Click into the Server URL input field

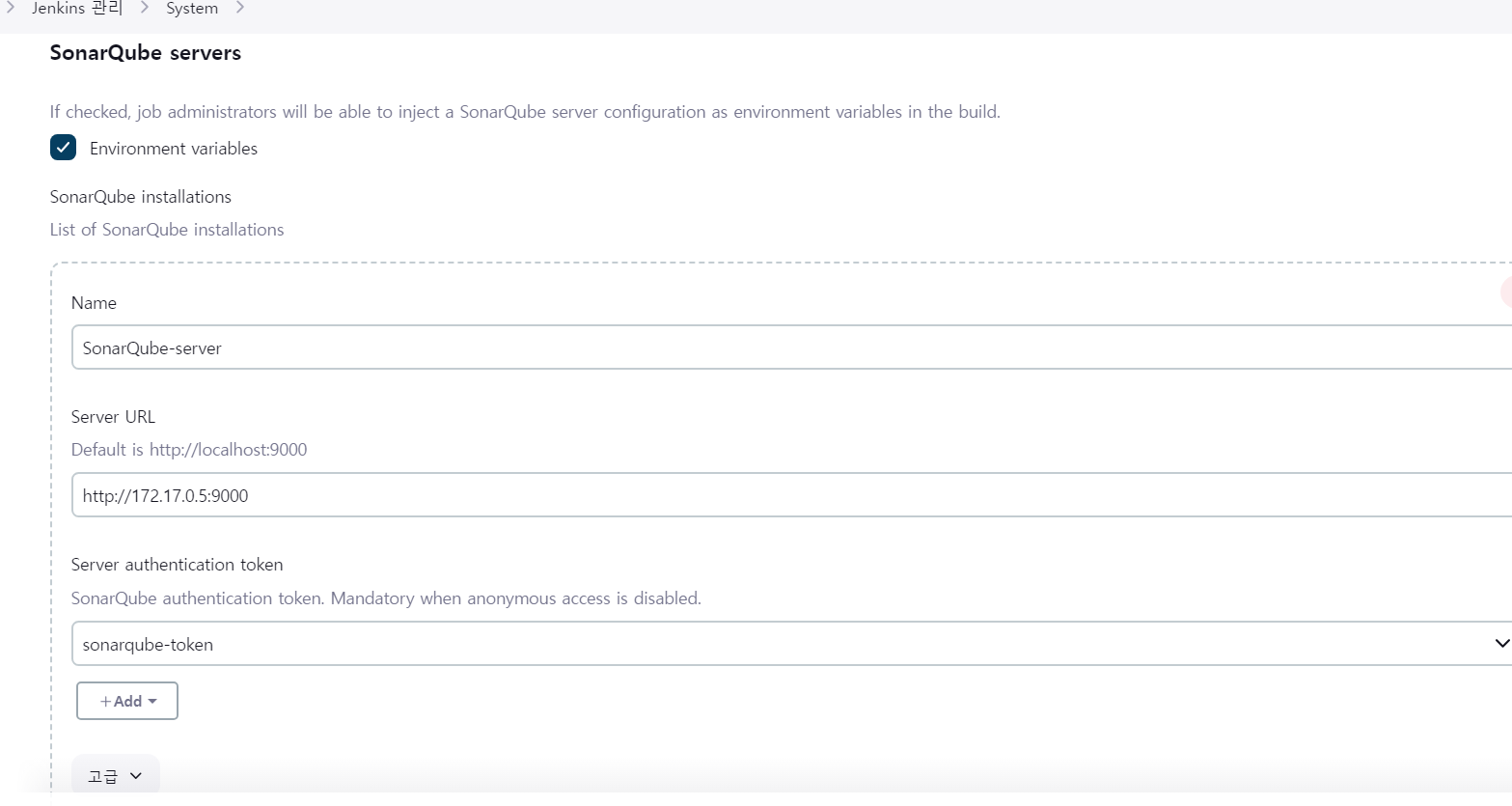click(x=791, y=495)
